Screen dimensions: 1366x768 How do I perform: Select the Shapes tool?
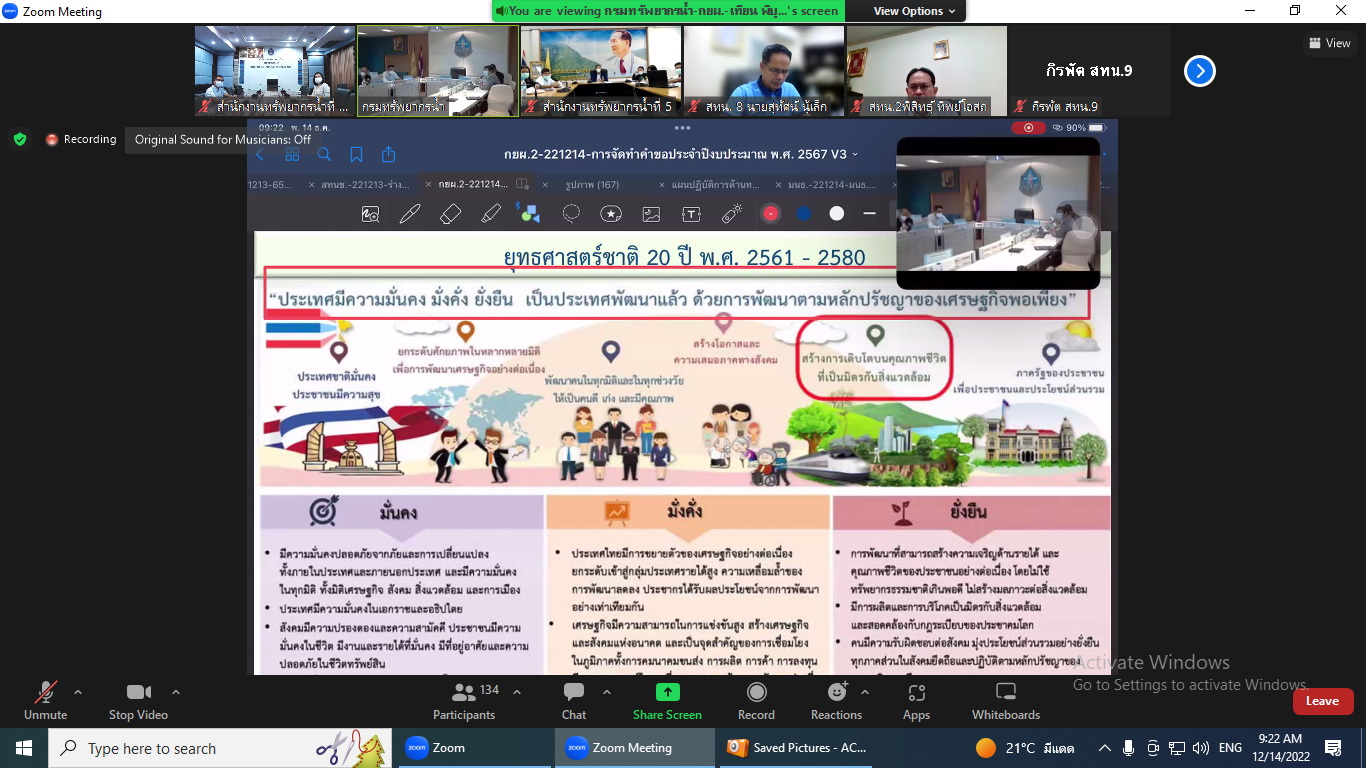(x=528, y=213)
